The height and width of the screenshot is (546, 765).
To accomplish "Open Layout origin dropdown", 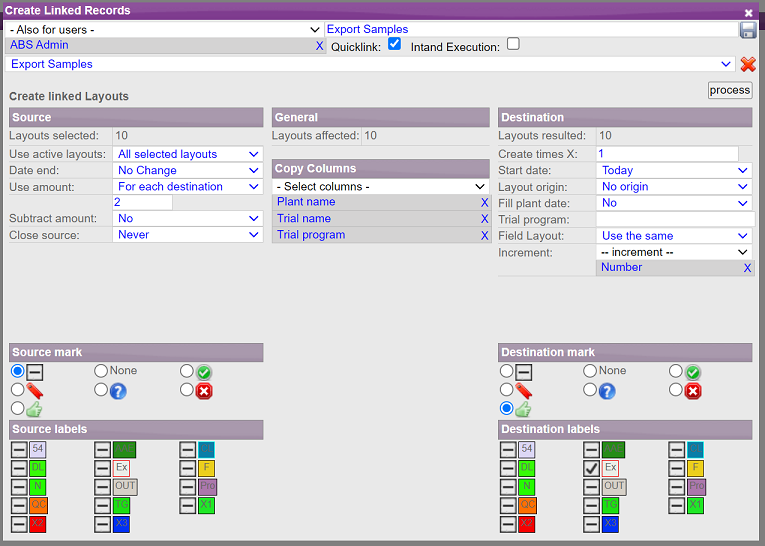I will click(674, 186).
